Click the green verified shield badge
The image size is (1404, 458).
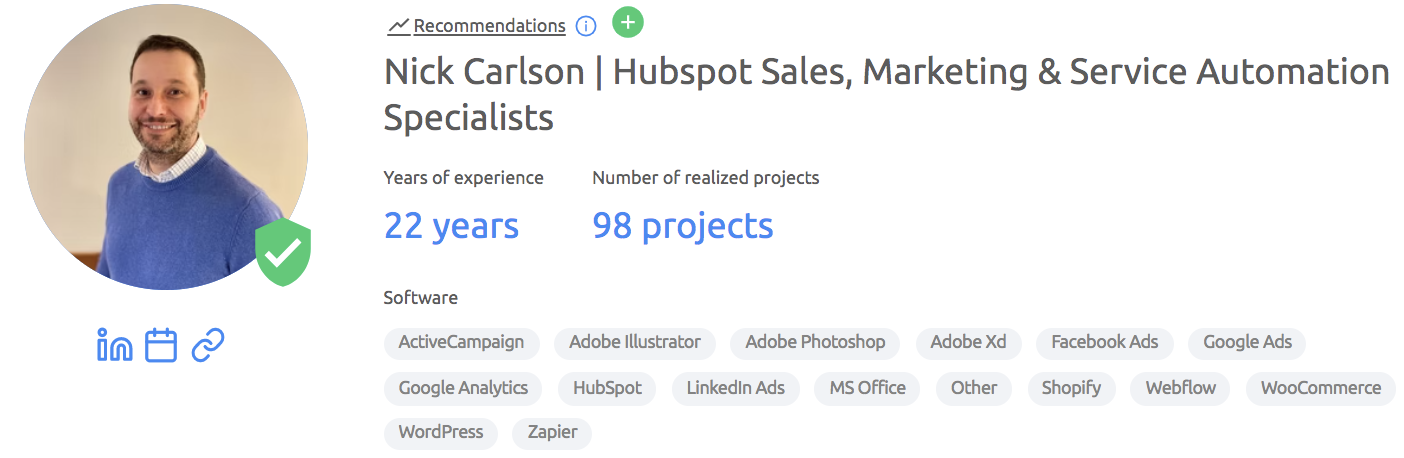[283, 254]
